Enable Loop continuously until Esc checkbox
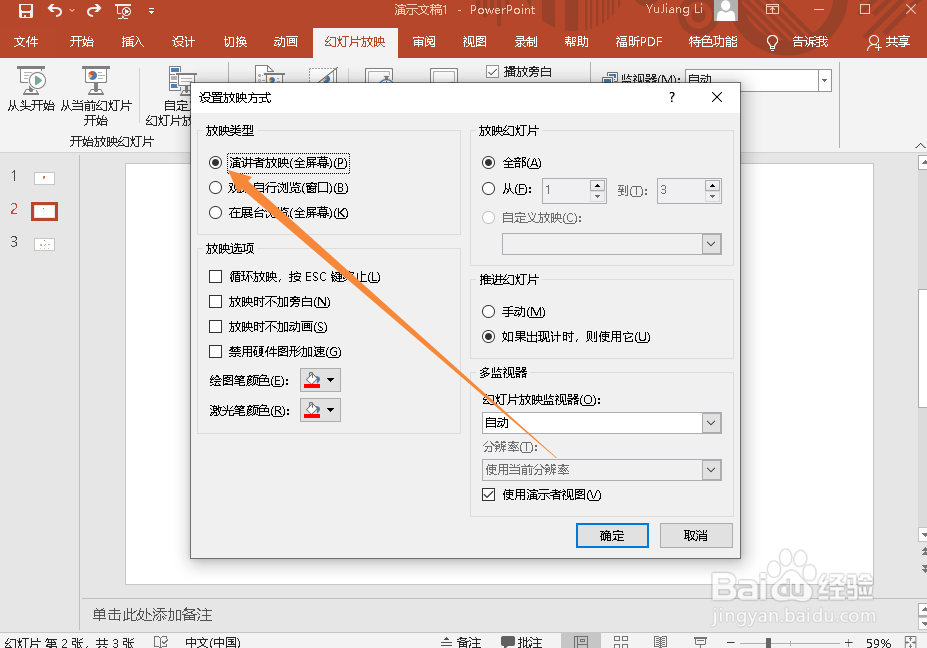The image size is (927, 648). [x=215, y=277]
